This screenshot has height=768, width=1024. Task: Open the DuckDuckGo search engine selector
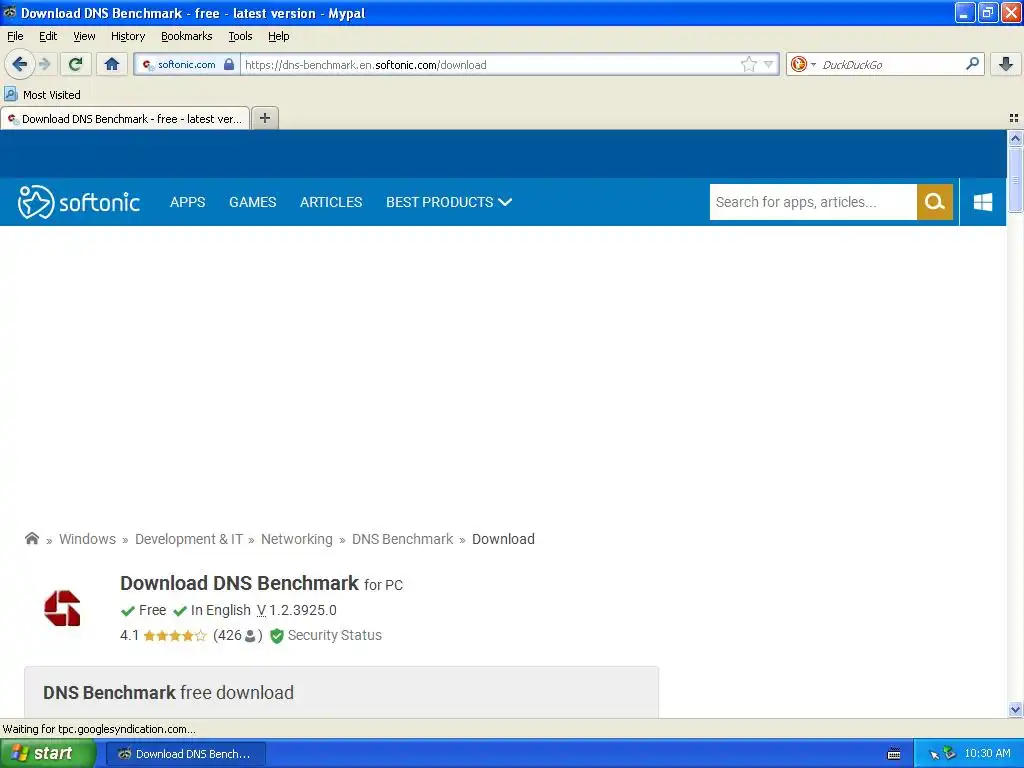click(x=803, y=64)
